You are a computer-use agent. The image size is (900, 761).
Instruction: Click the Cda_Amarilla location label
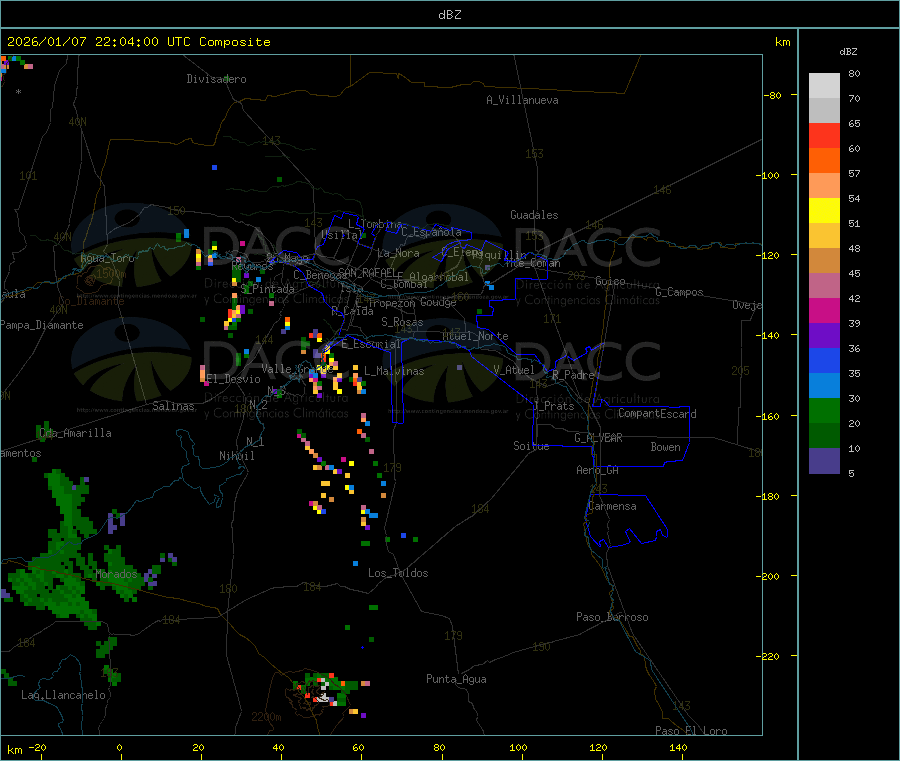point(75,433)
